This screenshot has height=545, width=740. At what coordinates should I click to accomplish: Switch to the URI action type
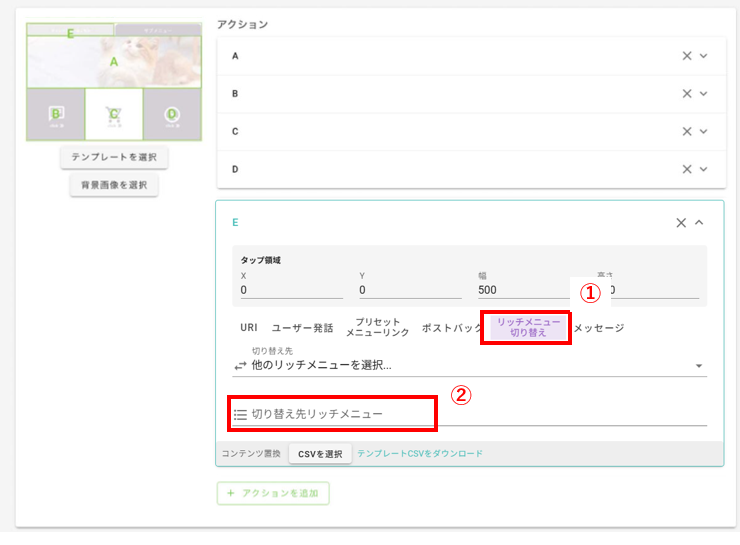[249, 328]
